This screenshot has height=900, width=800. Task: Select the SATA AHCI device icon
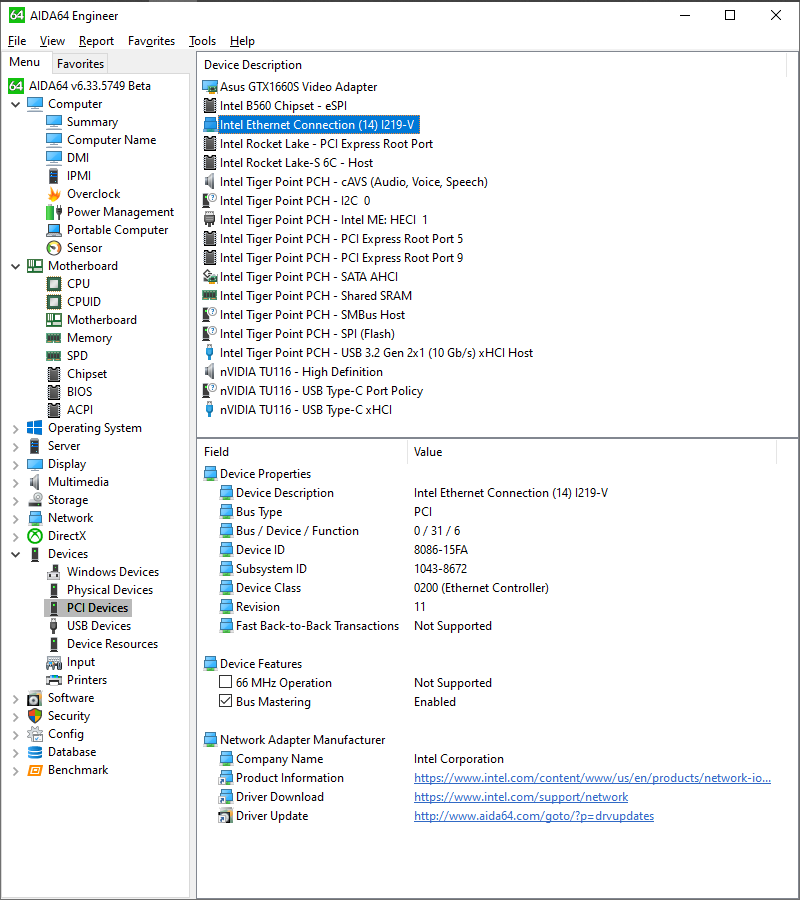tap(210, 277)
